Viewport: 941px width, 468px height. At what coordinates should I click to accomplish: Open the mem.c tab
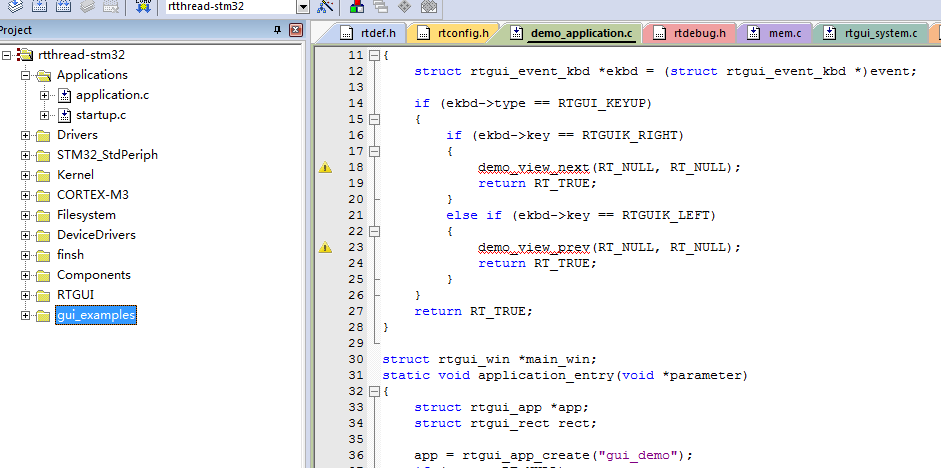[774, 33]
